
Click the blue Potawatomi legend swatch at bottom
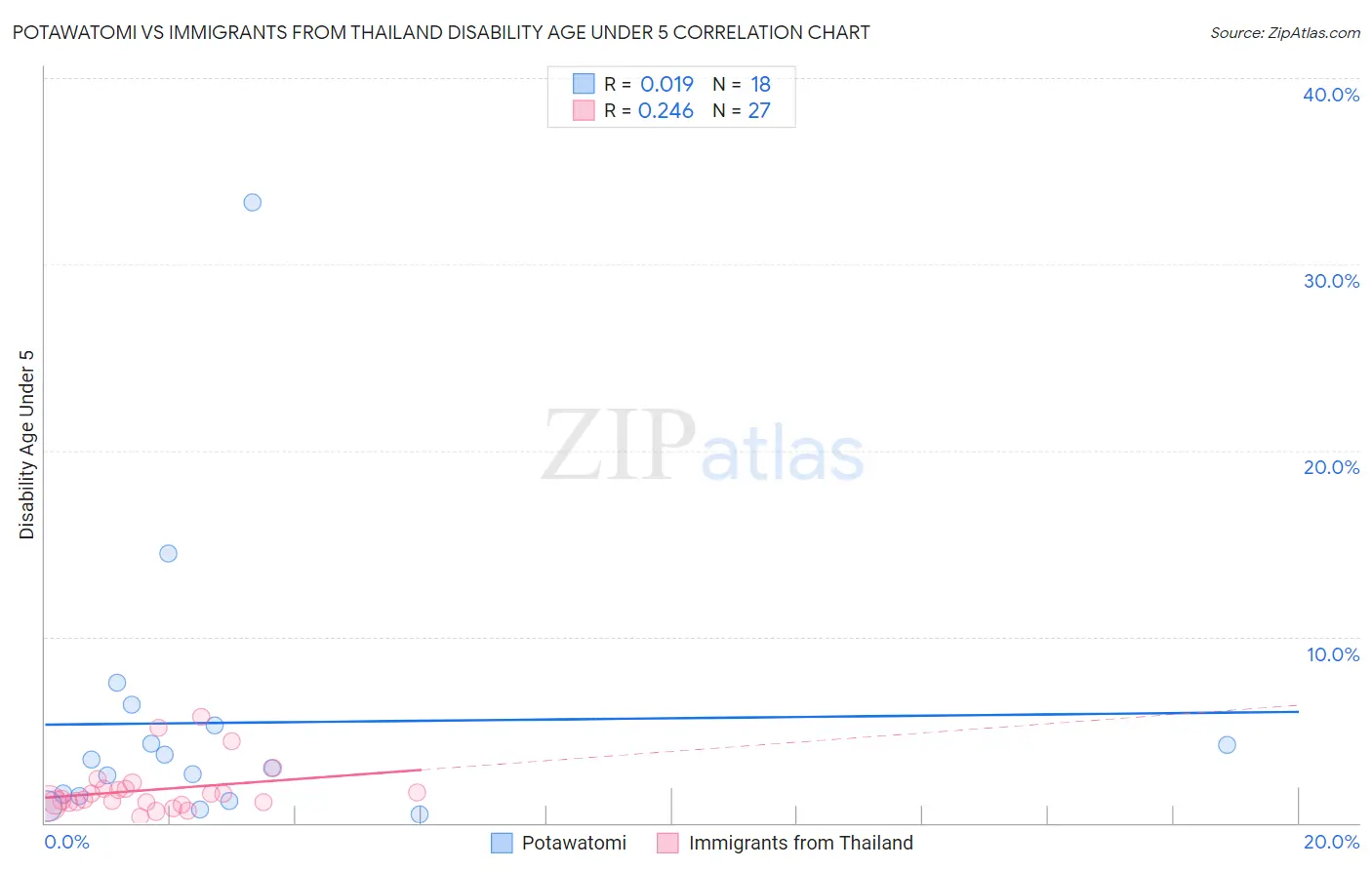point(502,844)
